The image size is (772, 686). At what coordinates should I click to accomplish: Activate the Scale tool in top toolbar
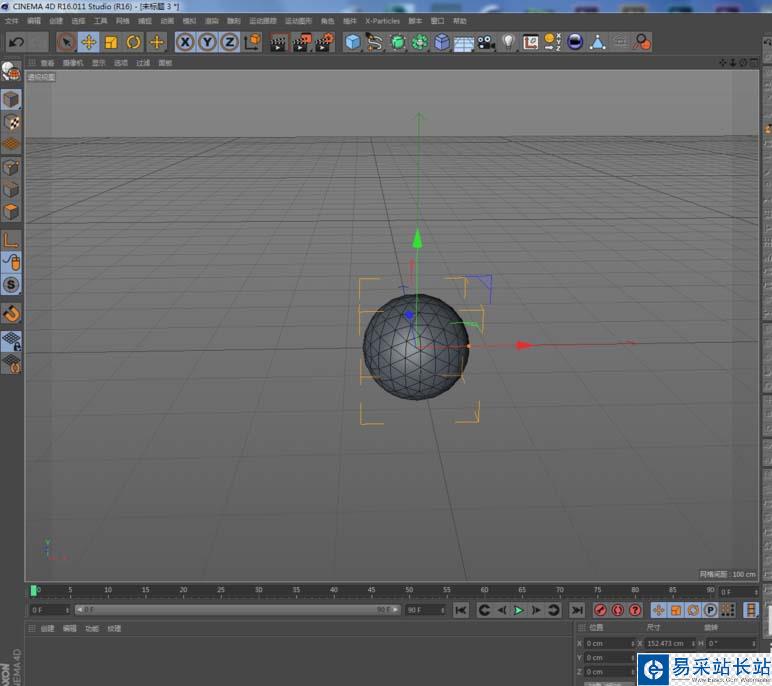coord(111,42)
